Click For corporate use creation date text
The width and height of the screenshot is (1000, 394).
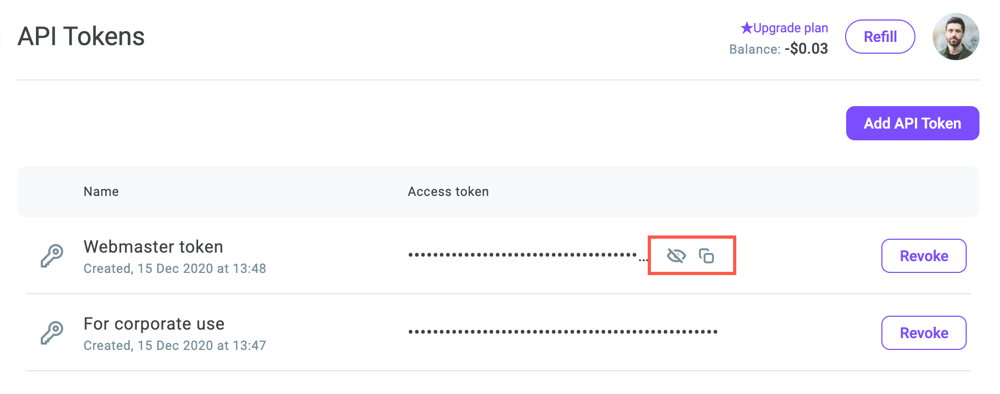175,346
